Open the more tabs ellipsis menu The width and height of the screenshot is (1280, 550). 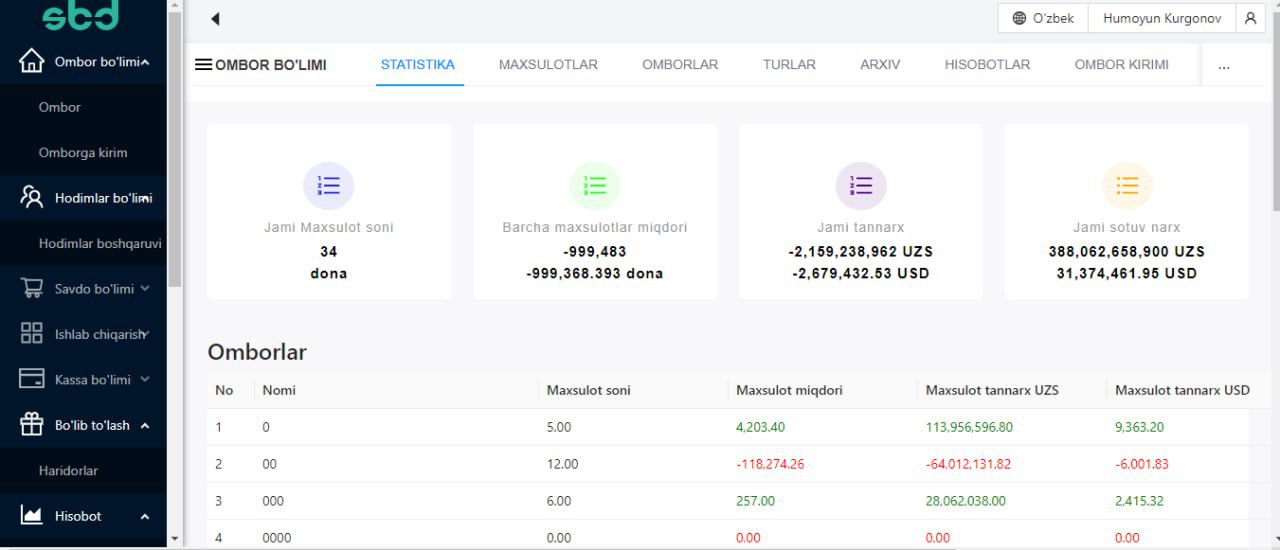[1224, 65]
